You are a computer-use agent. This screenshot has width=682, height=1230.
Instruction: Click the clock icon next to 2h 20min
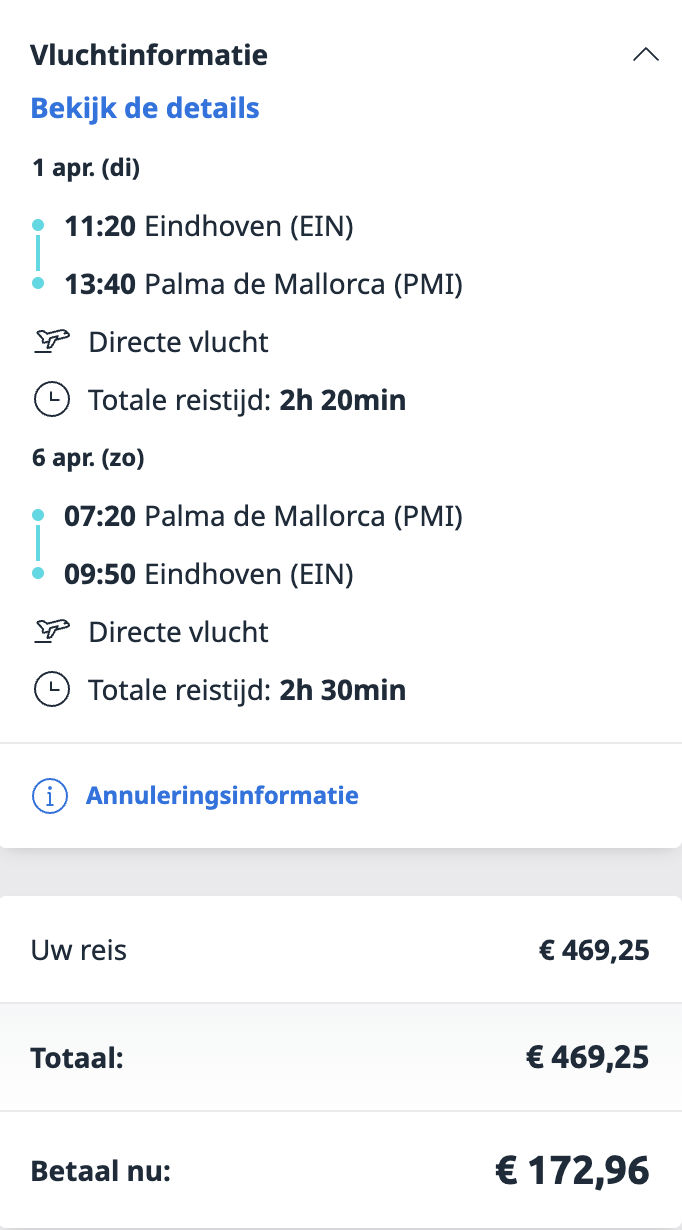tap(52, 401)
